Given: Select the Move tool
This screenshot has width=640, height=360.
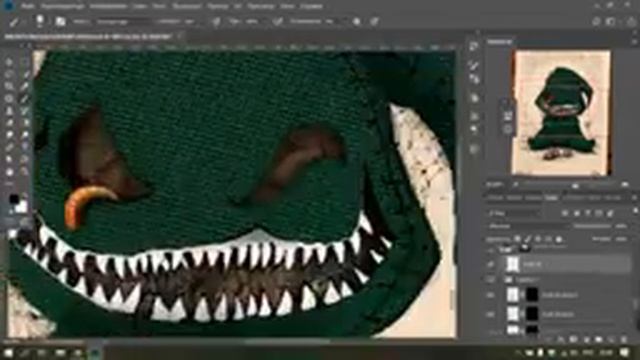Looking at the screenshot, I should coord(9,62).
